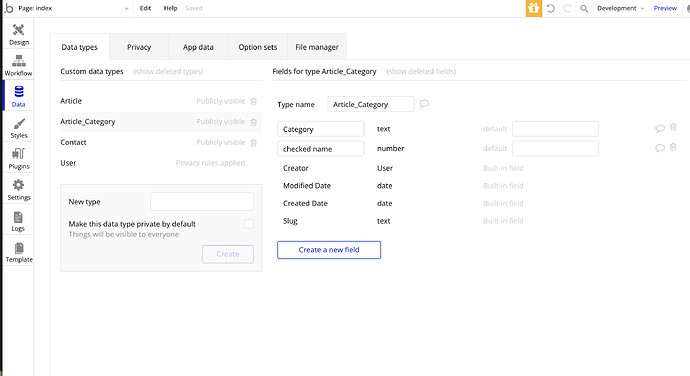Click the Slug field name
The image size is (690, 376).
290,221
